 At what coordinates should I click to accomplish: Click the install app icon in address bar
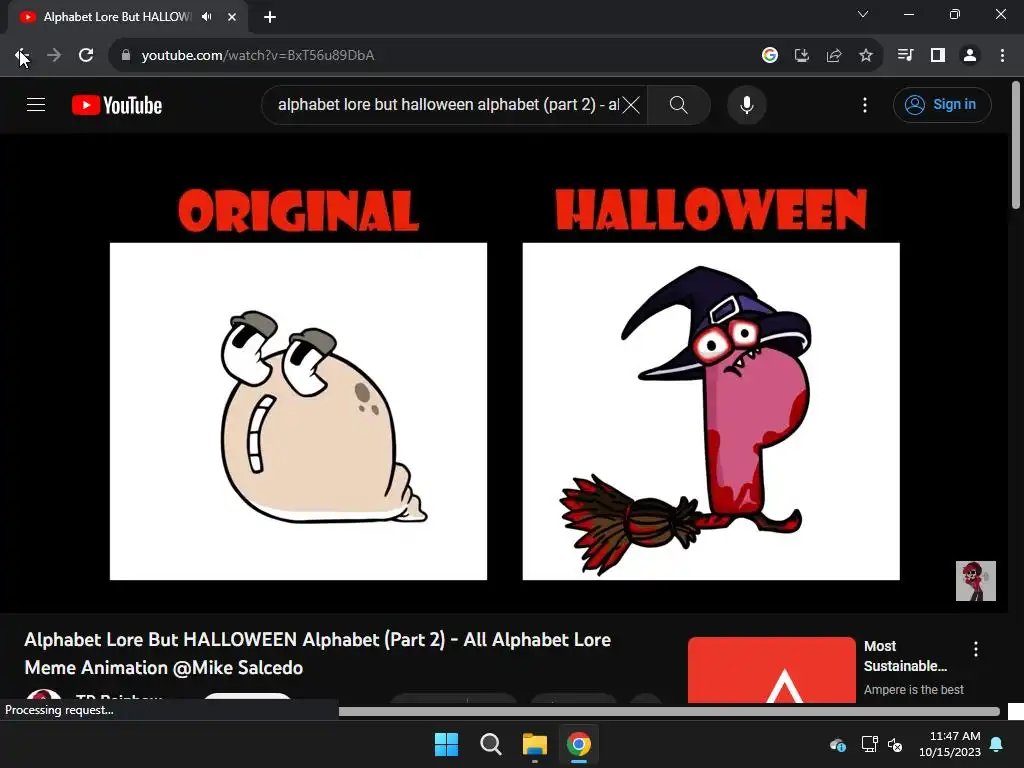[802, 56]
